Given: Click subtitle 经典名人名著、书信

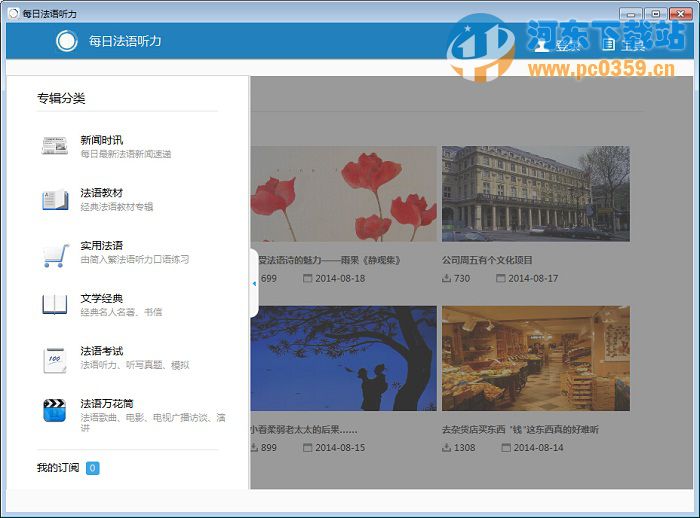Looking at the screenshot, I should click(121, 312).
